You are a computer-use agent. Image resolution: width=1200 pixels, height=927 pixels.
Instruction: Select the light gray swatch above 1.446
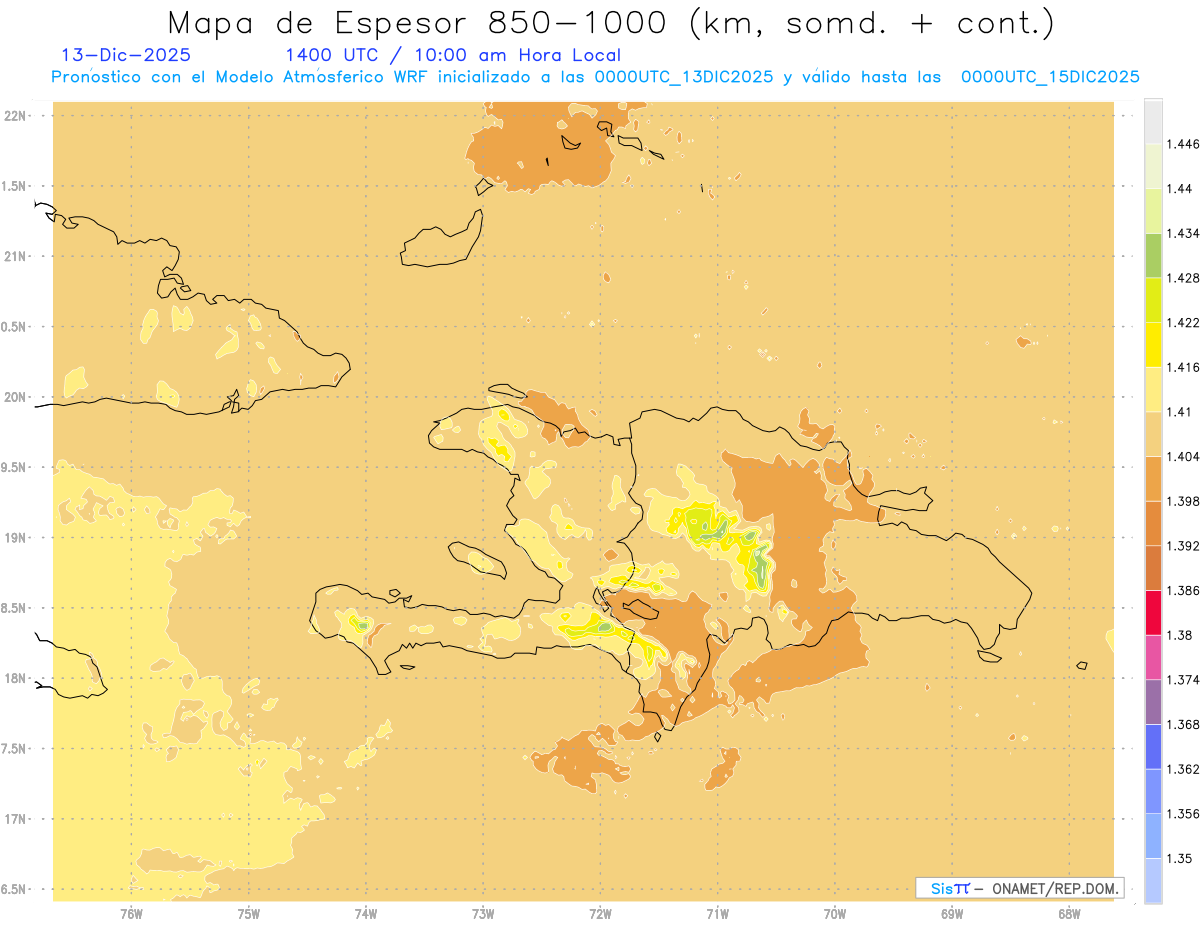pos(1153,121)
